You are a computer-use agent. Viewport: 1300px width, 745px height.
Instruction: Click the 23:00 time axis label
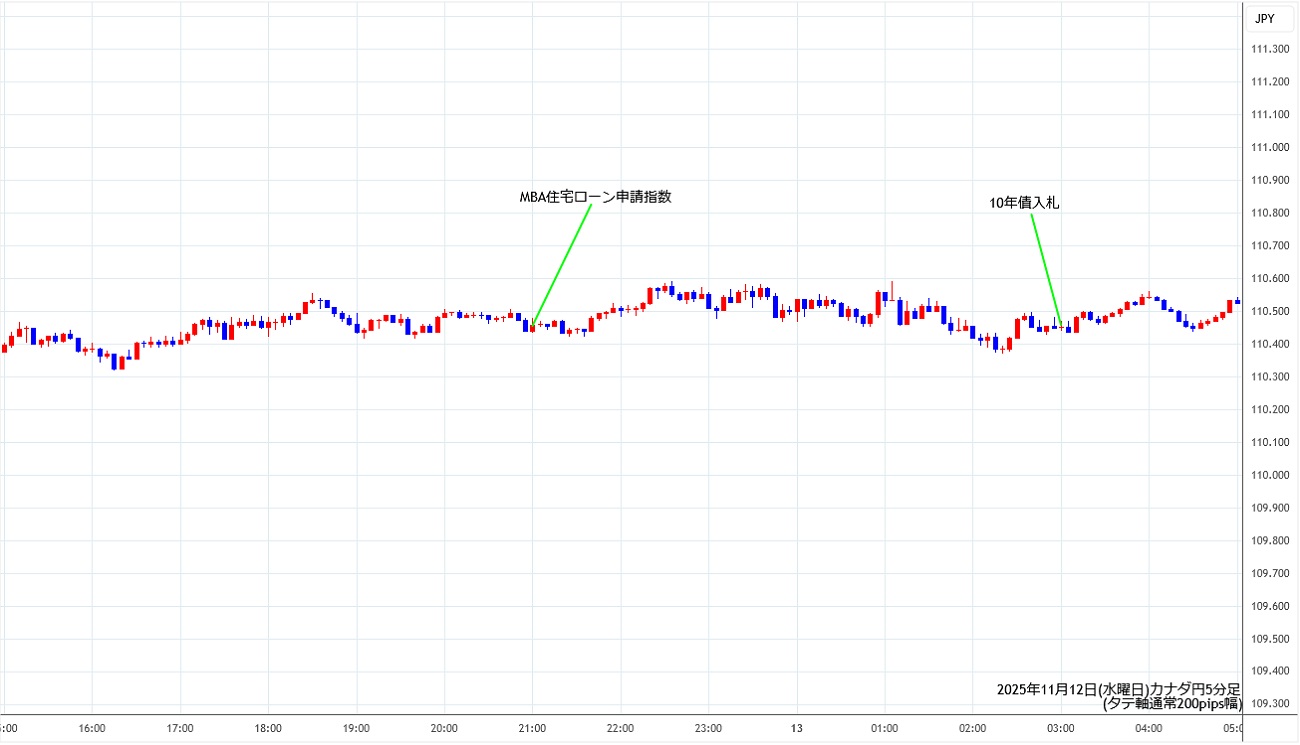(x=708, y=728)
